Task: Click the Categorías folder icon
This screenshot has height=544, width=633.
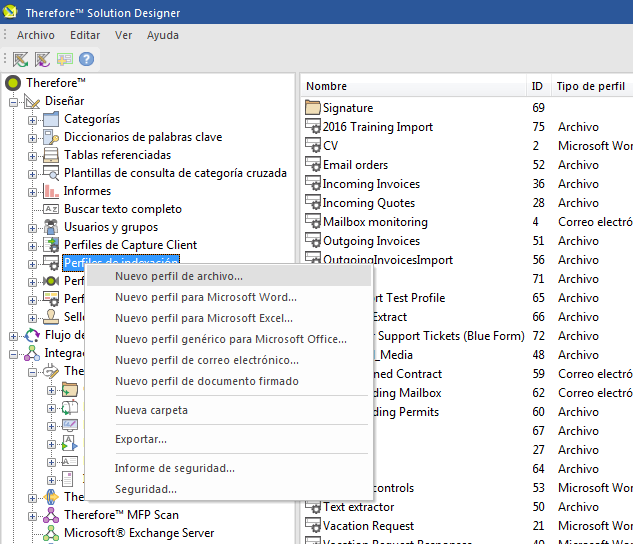Action: [51, 119]
